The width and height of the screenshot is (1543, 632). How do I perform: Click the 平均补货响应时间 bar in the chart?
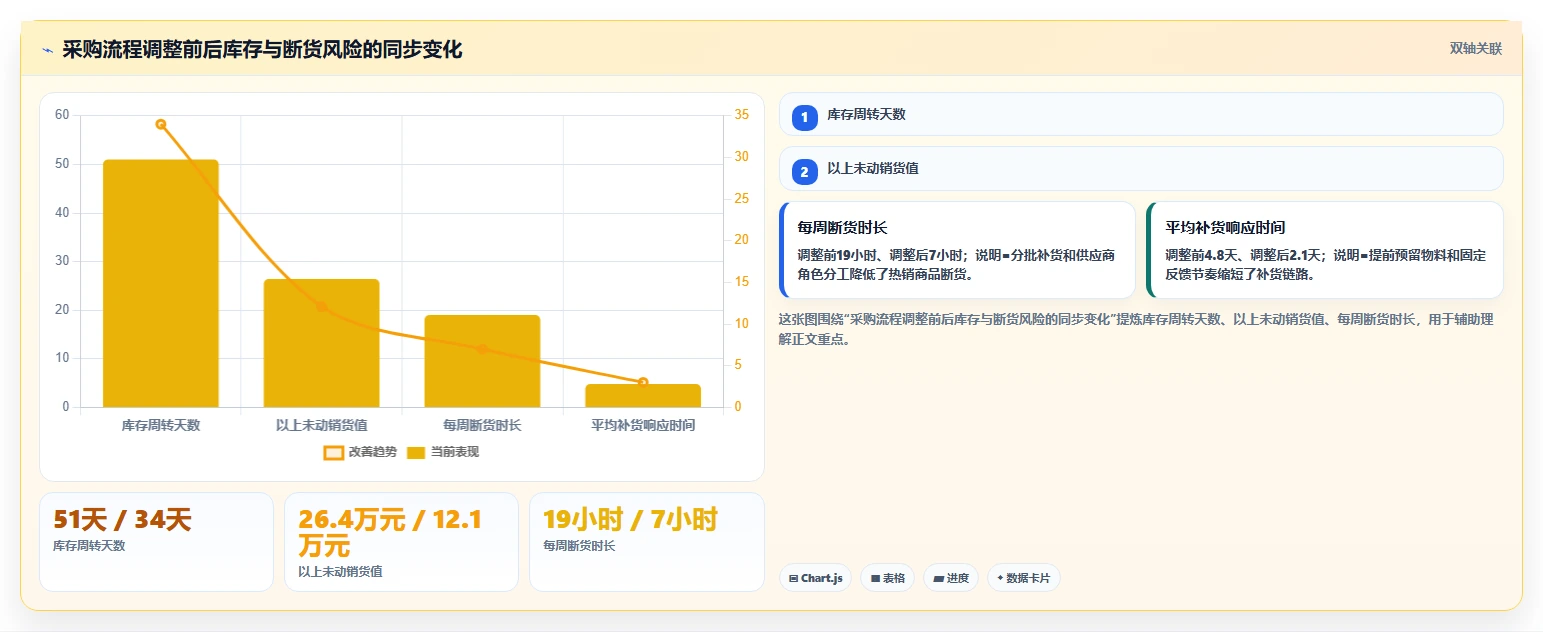643,395
